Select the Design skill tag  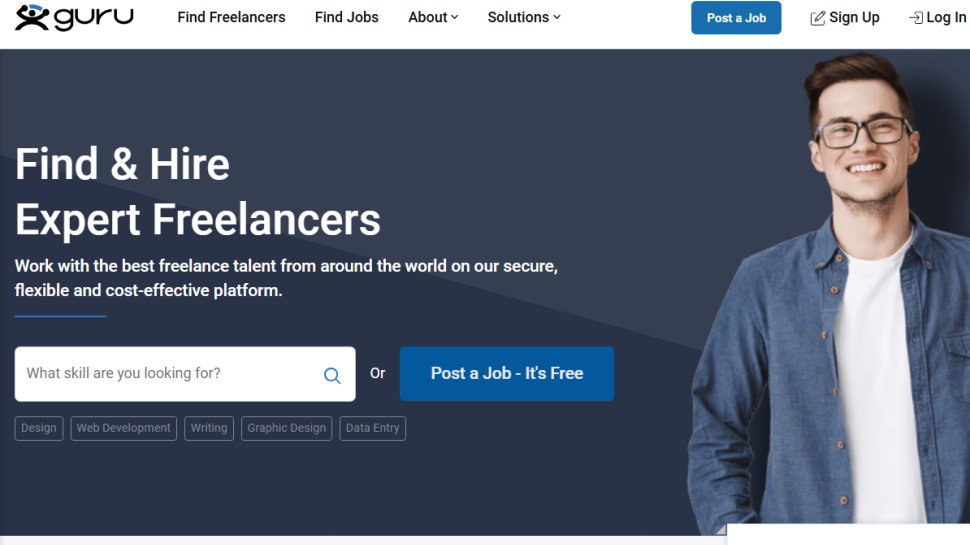39,428
